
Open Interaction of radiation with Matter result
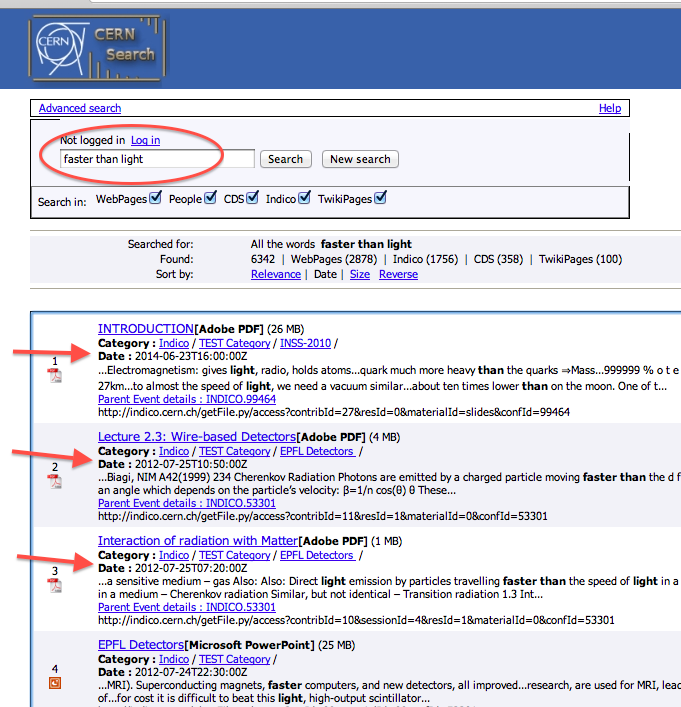(198, 541)
